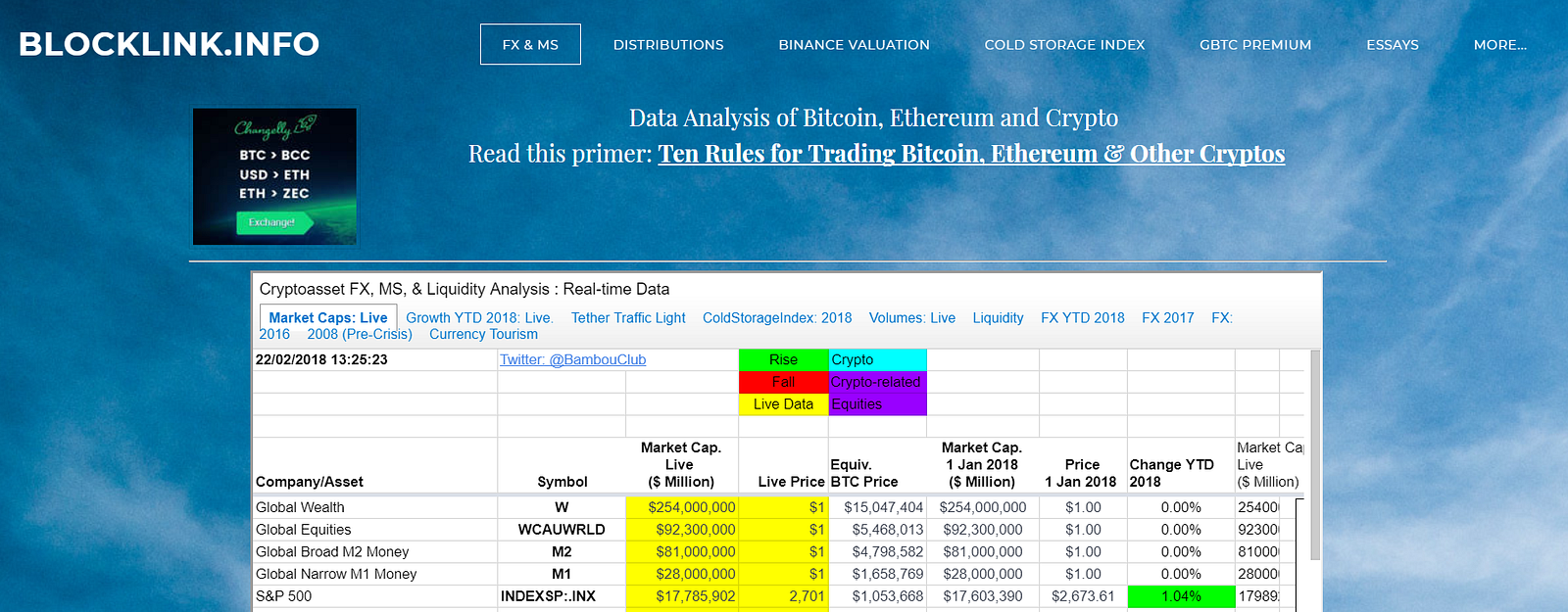The width and height of the screenshot is (1568, 612).
Task: Switch to Tether Traffic Light tab
Action: 628,317
